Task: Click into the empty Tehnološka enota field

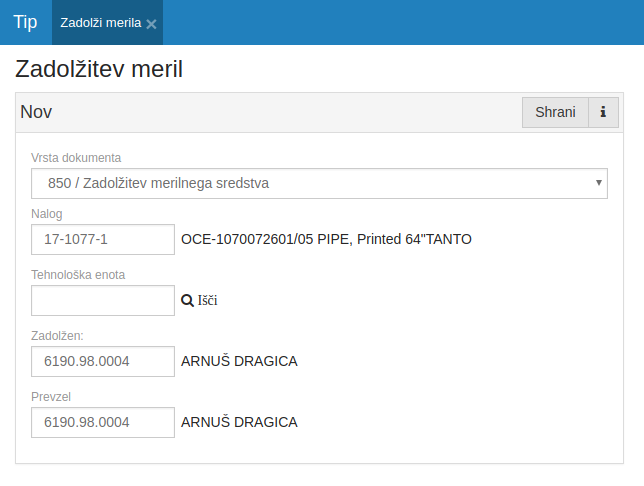Action: (x=103, y=300)
